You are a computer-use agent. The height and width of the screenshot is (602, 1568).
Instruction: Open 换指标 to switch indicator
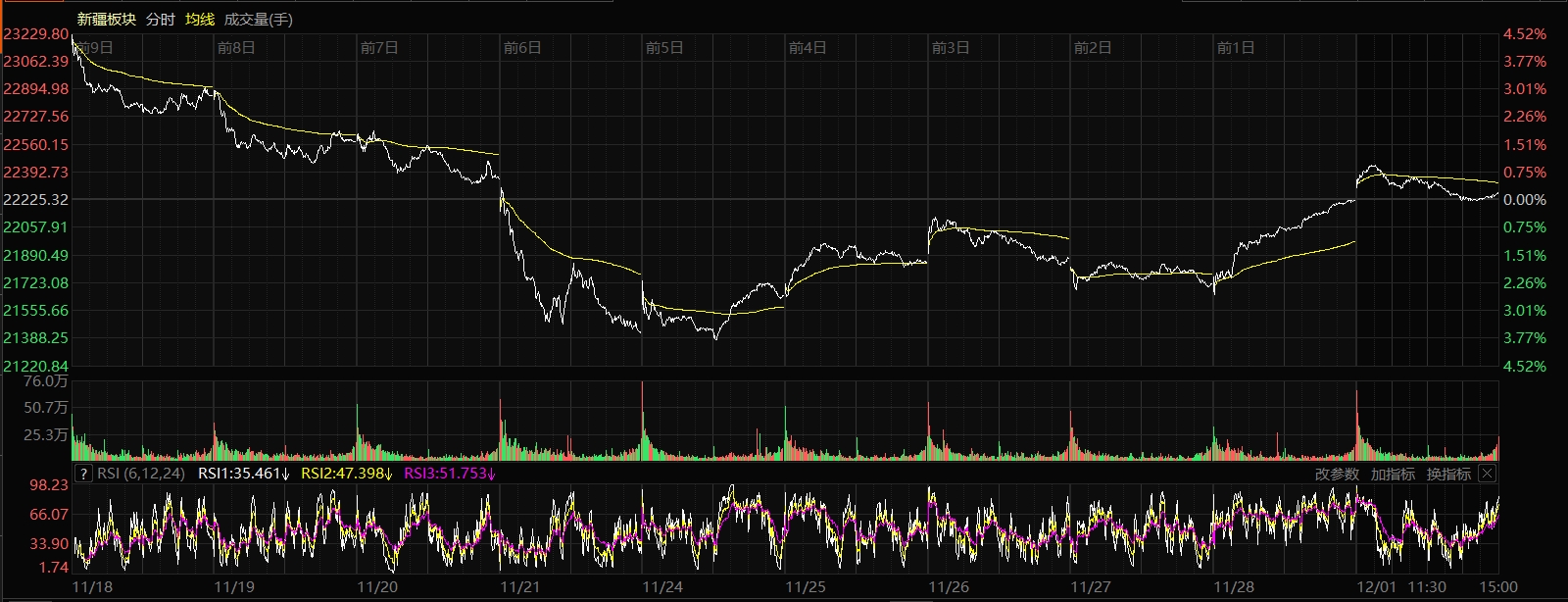pyautogui.click(x=1448, y=475)
